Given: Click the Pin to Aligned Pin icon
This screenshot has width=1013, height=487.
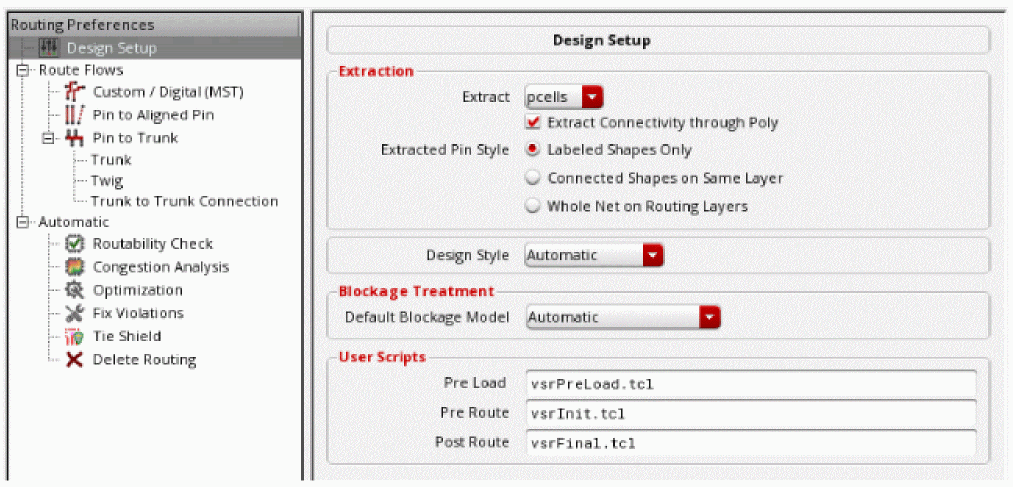Looking at the screenshot, I should [74, 116].
